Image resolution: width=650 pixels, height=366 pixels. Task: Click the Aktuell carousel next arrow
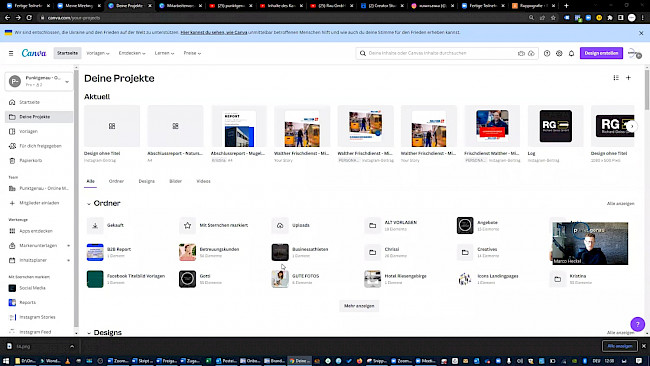click(x=632, y=126)
